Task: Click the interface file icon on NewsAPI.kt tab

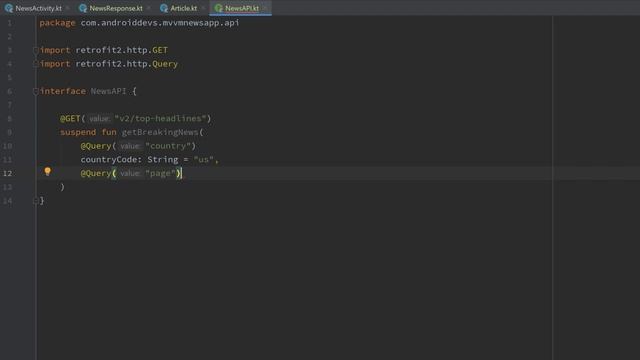Action: (x=218, y=8)
